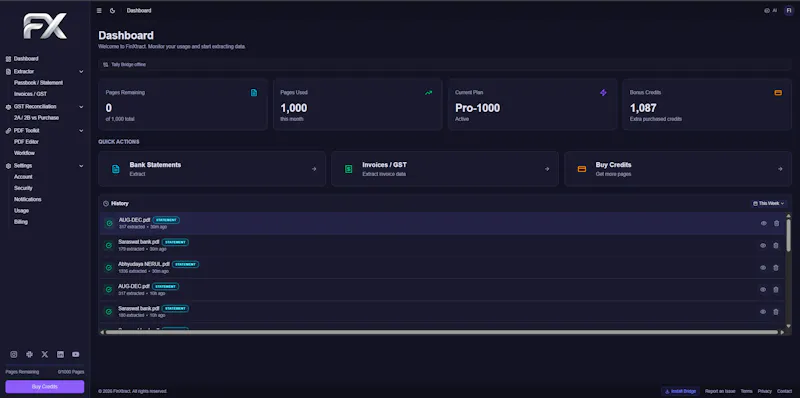The image size is (800, 398).
Task: Open the Slack social icon
Action: click(29, 354)
